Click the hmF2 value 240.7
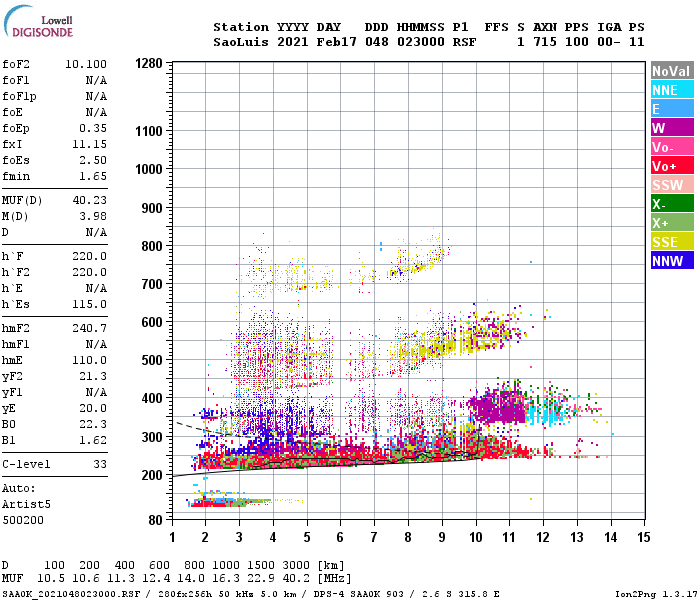Viewport: 700px width, 600px height. coord(90,329)
